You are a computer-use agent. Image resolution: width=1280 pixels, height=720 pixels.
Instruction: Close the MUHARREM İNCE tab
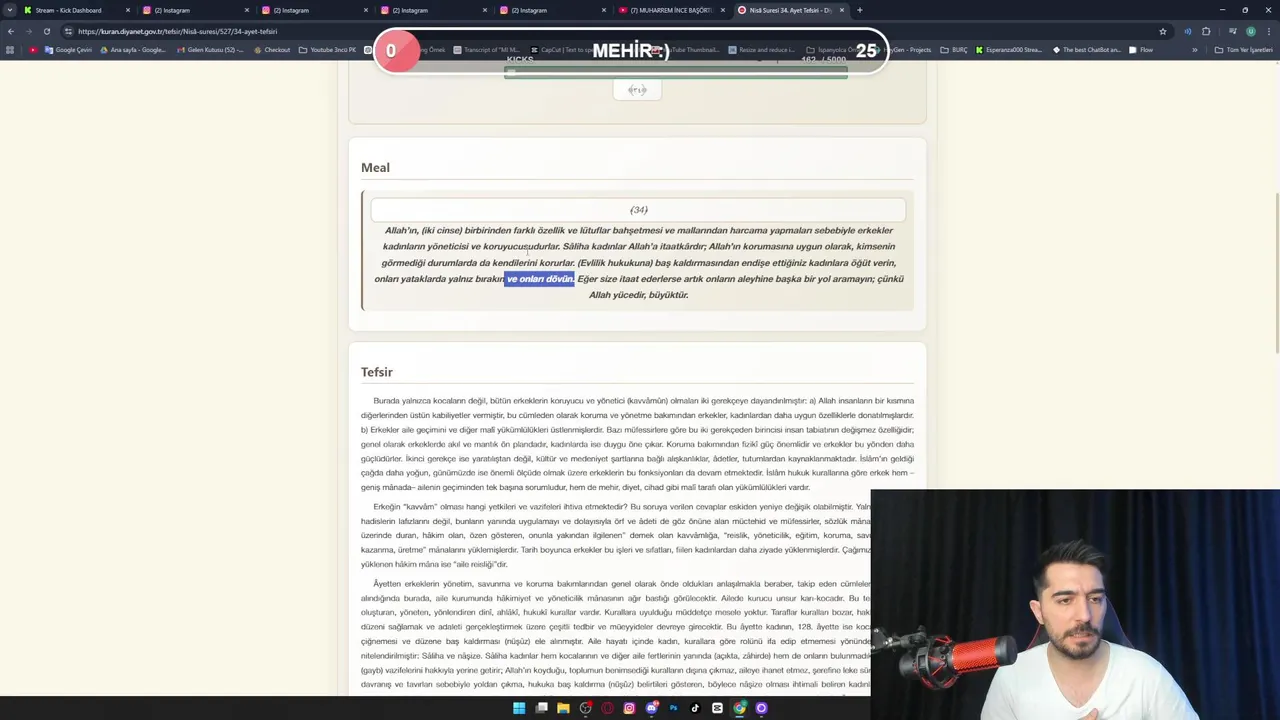pyautogui.click(x=723, y=10)
